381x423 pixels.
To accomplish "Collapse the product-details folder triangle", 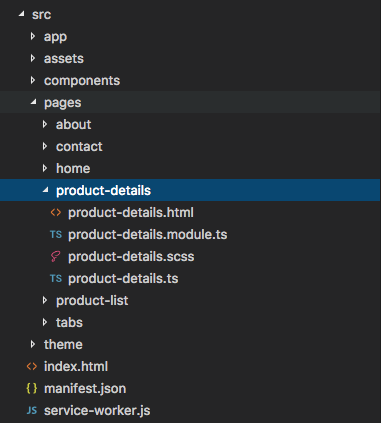I will click(46, 190).
